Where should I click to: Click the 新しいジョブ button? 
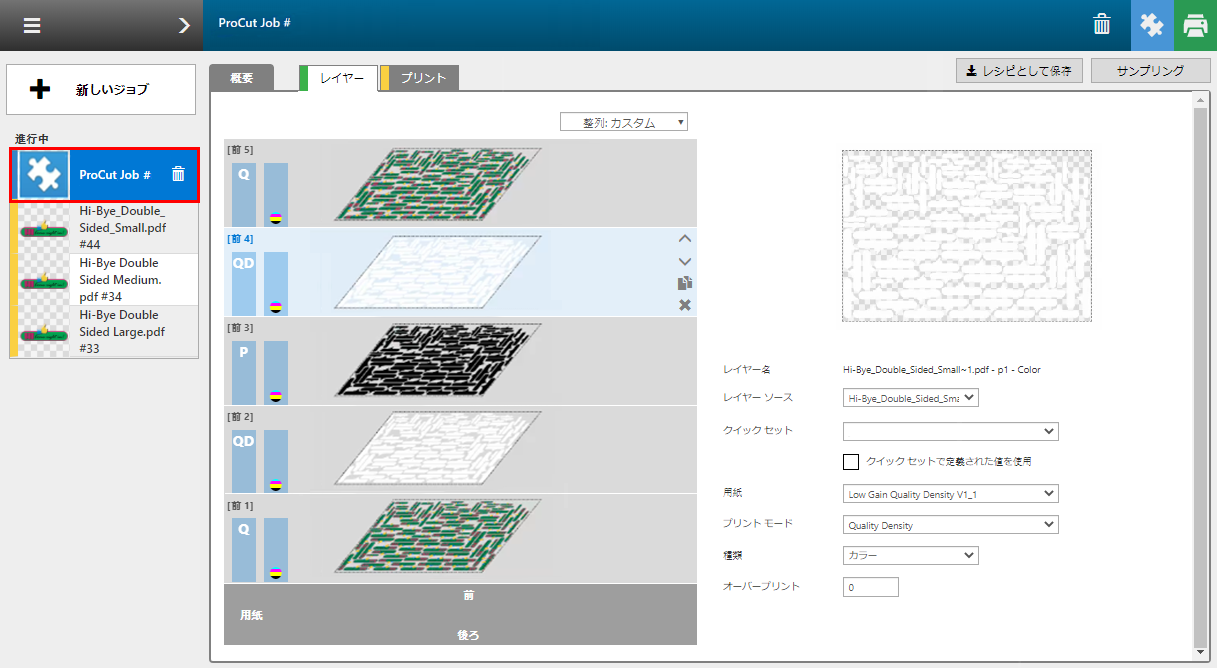pyautogui.click(x=102, y=90)
